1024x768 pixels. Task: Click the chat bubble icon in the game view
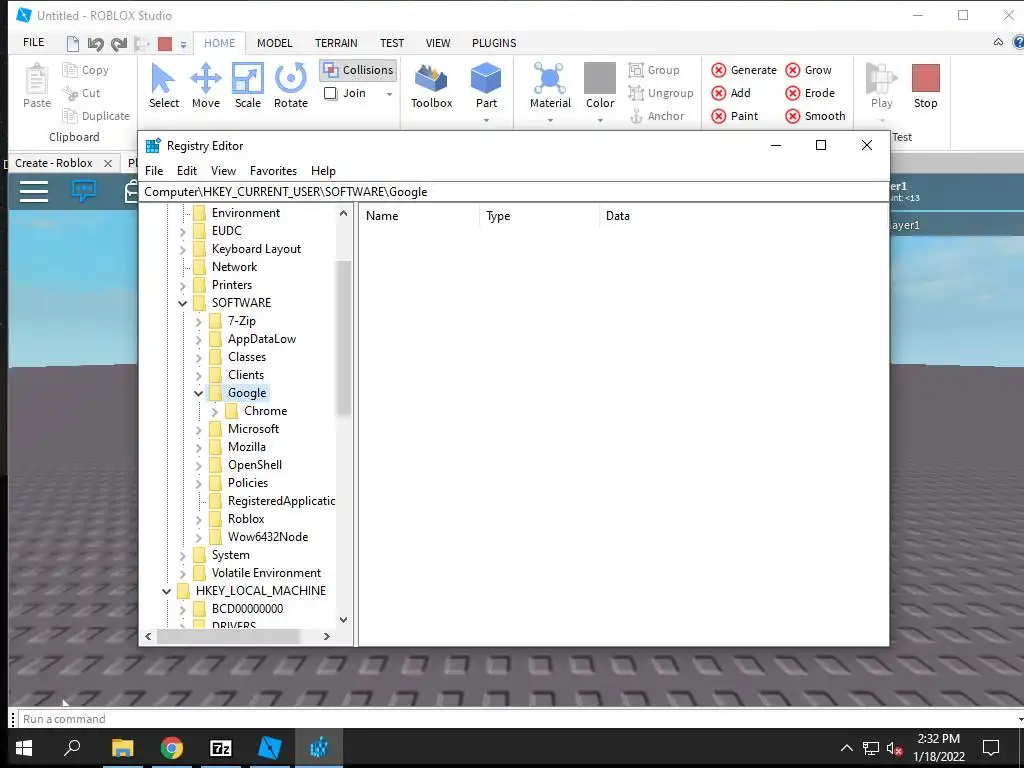(x=84, y=191)
